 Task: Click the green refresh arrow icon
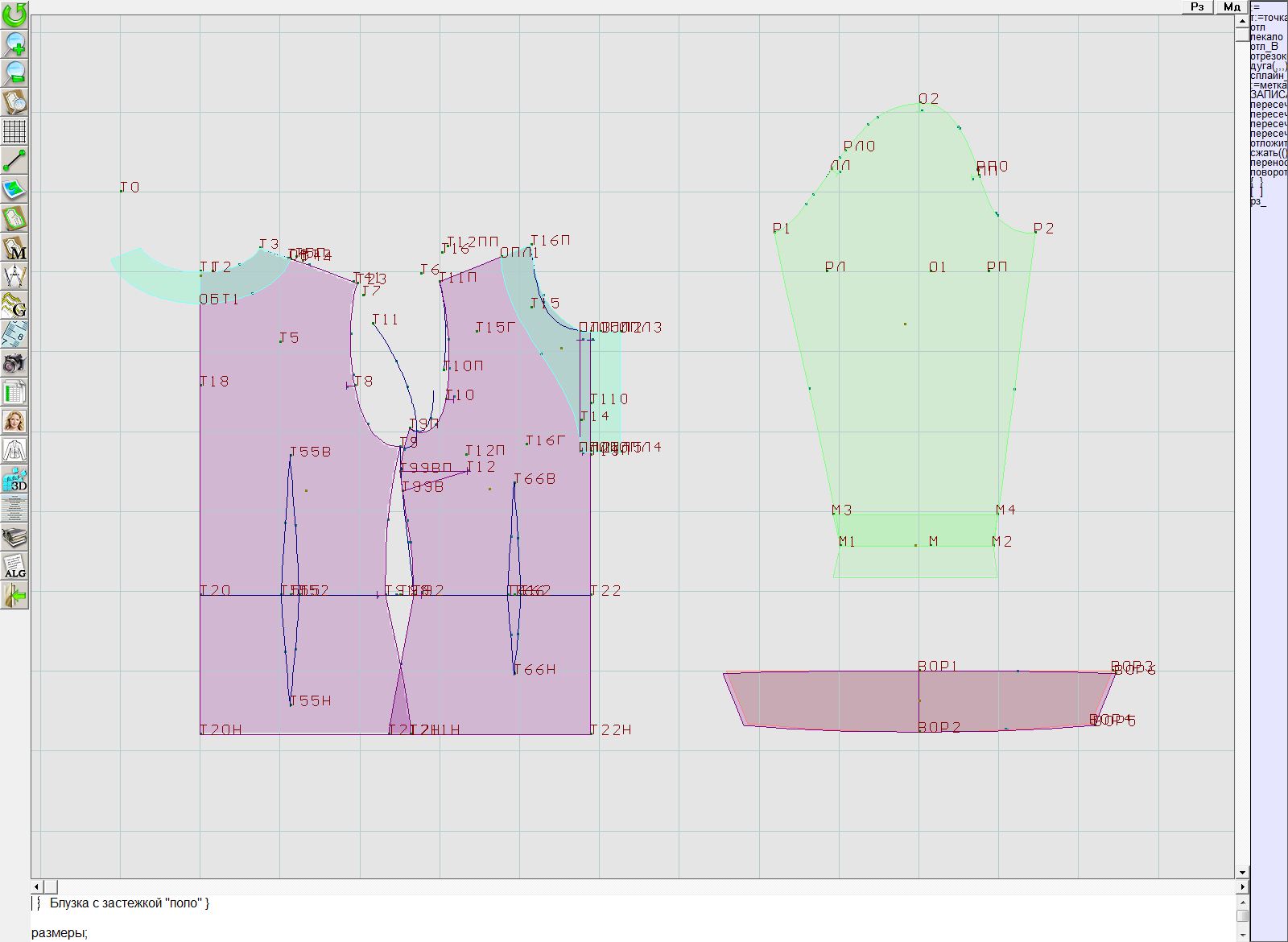click(x=14, y=14)
